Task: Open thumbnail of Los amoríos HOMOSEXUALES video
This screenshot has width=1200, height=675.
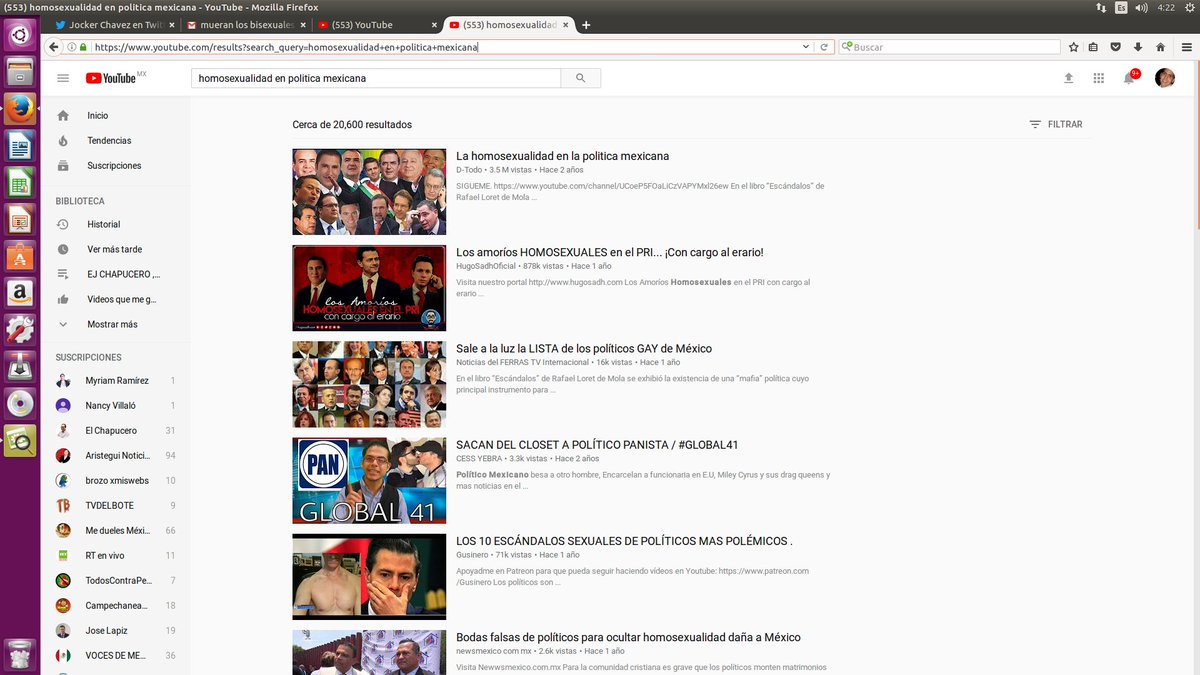Action: tap(369, 288)
